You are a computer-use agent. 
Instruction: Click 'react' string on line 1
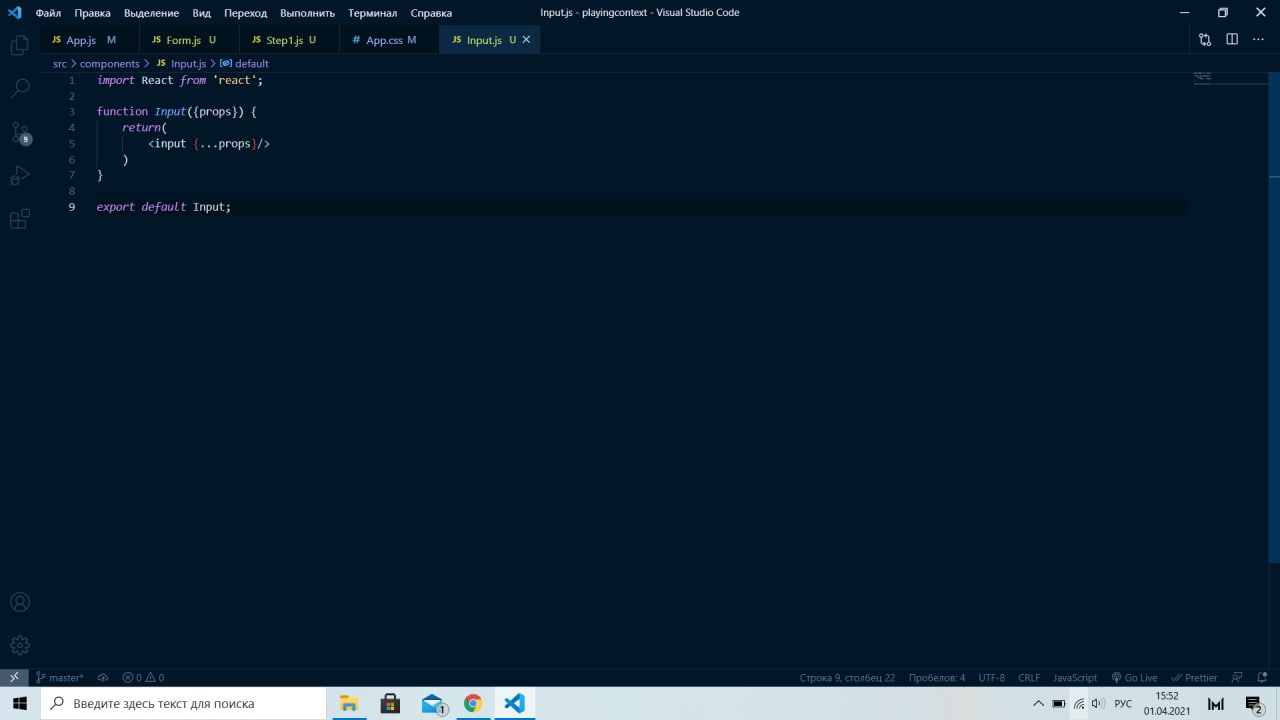pos(234,80)
